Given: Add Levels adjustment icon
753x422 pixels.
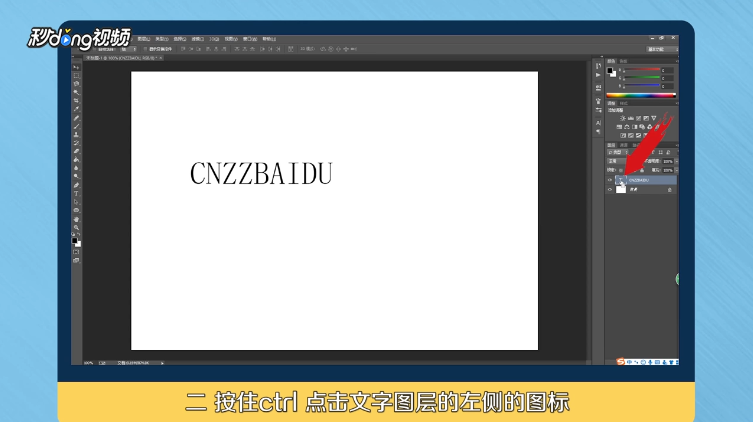Looking at the screenshot, I should pos(631,118).
